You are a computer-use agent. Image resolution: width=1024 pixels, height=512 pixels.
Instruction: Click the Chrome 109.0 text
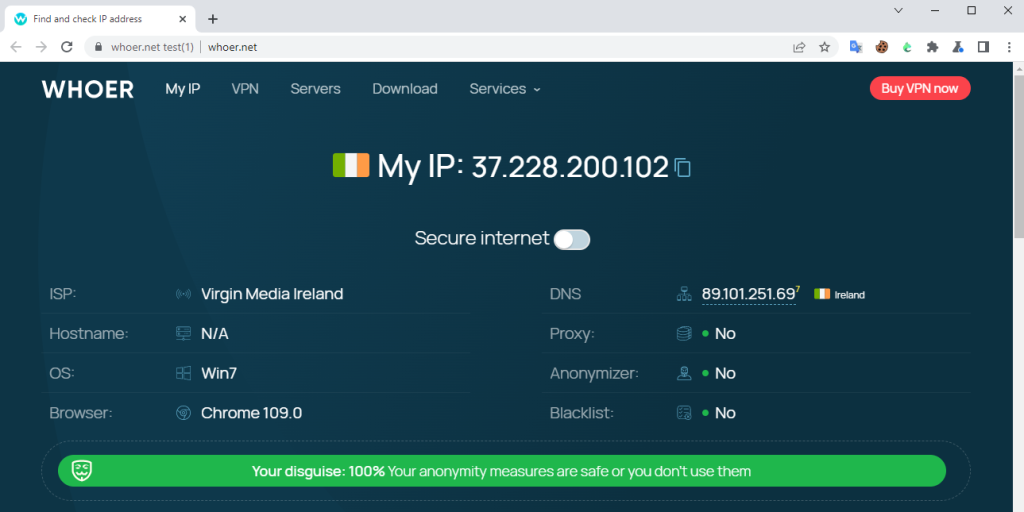(x=251, y=413)
